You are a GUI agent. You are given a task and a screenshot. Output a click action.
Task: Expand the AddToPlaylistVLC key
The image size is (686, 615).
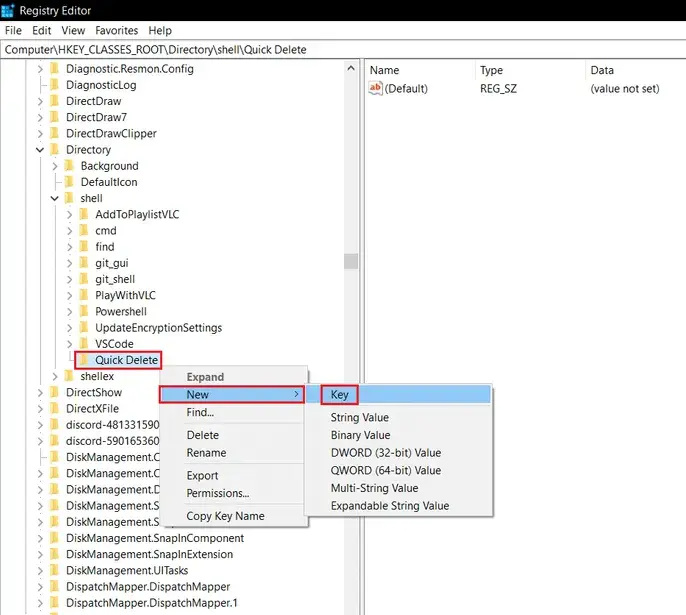tap(69, 214)
